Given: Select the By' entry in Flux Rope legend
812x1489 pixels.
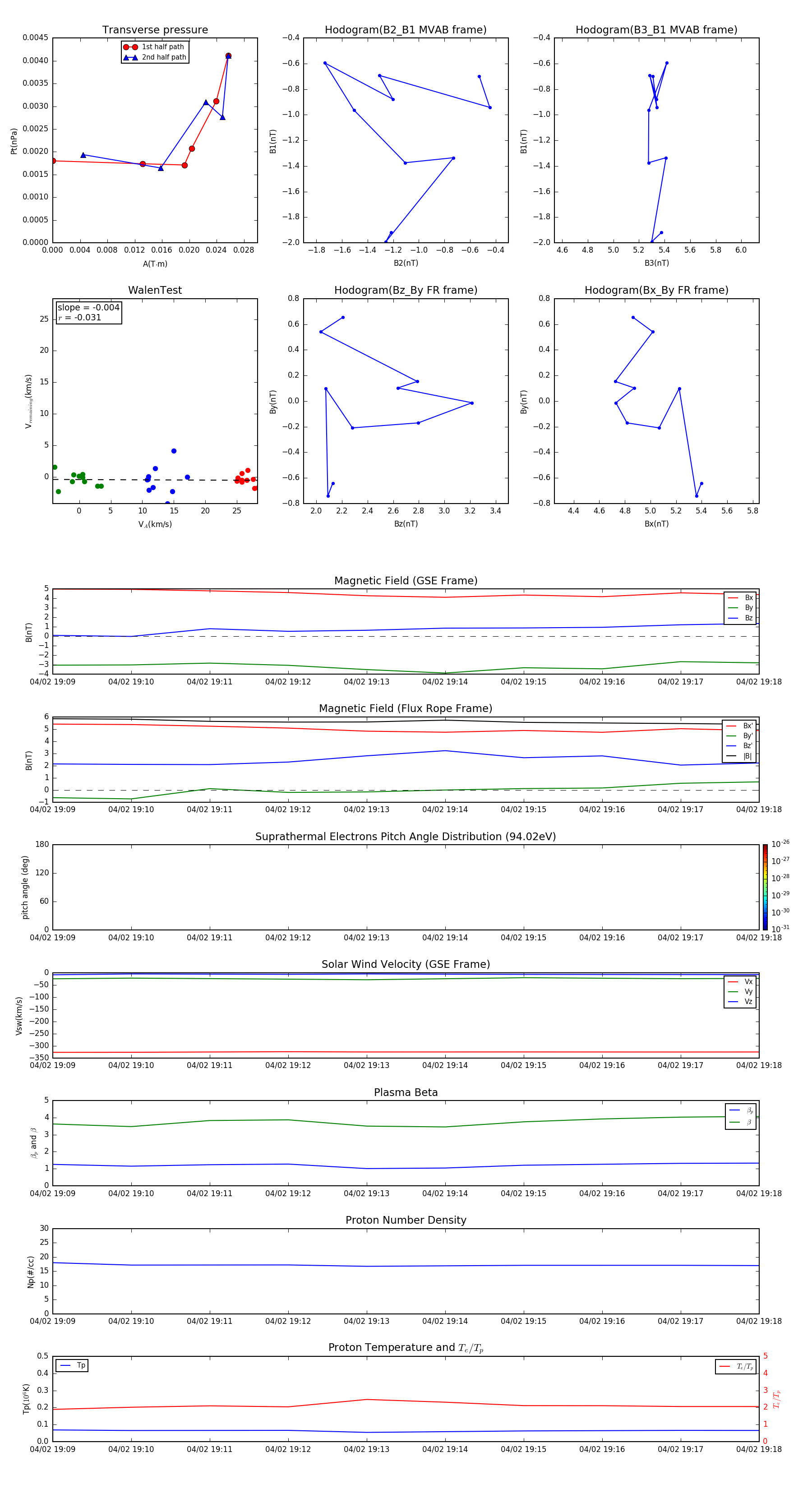Looking at the screenshot, I should coord(740,736).
